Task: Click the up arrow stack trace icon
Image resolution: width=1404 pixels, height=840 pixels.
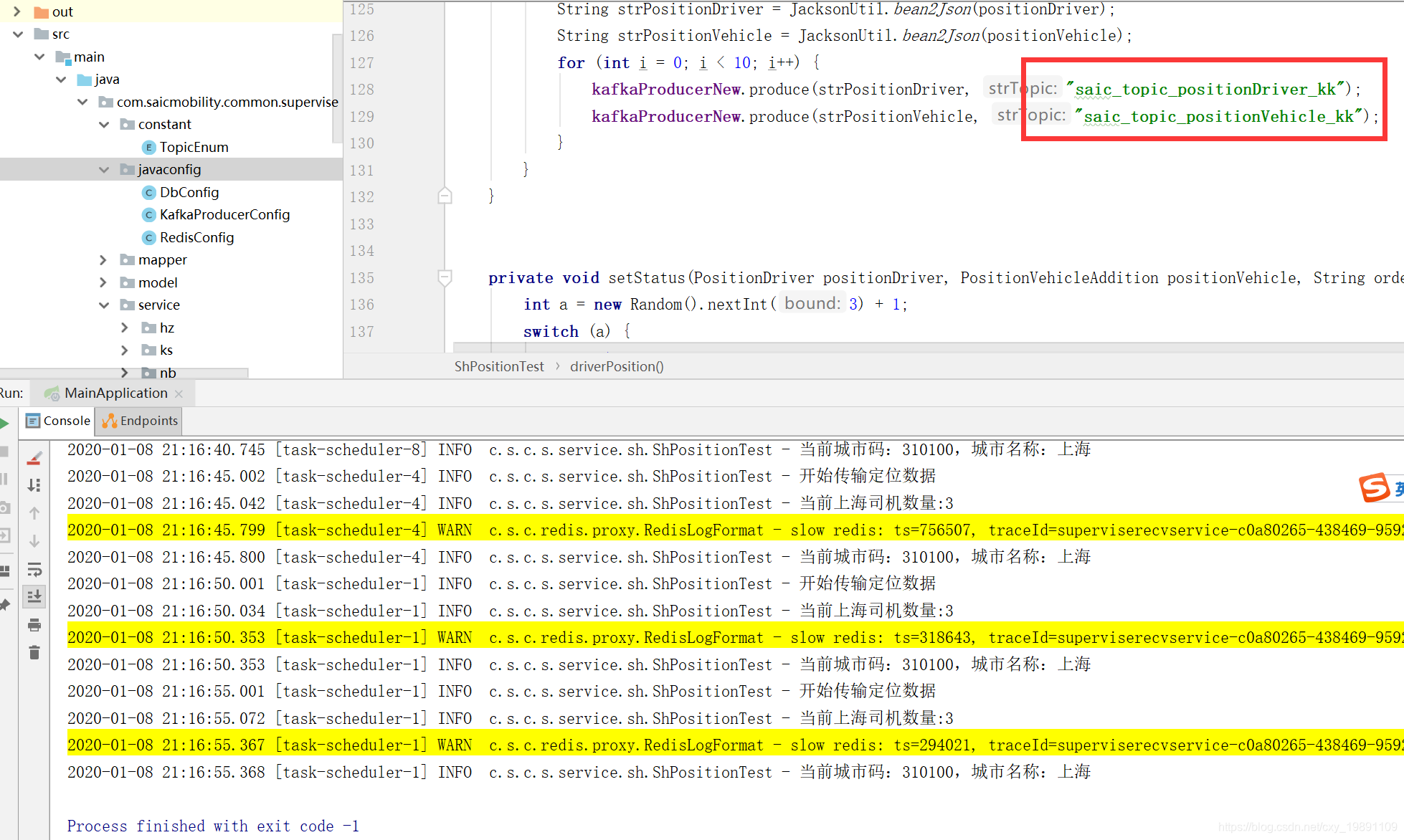Action: (34, 513)
